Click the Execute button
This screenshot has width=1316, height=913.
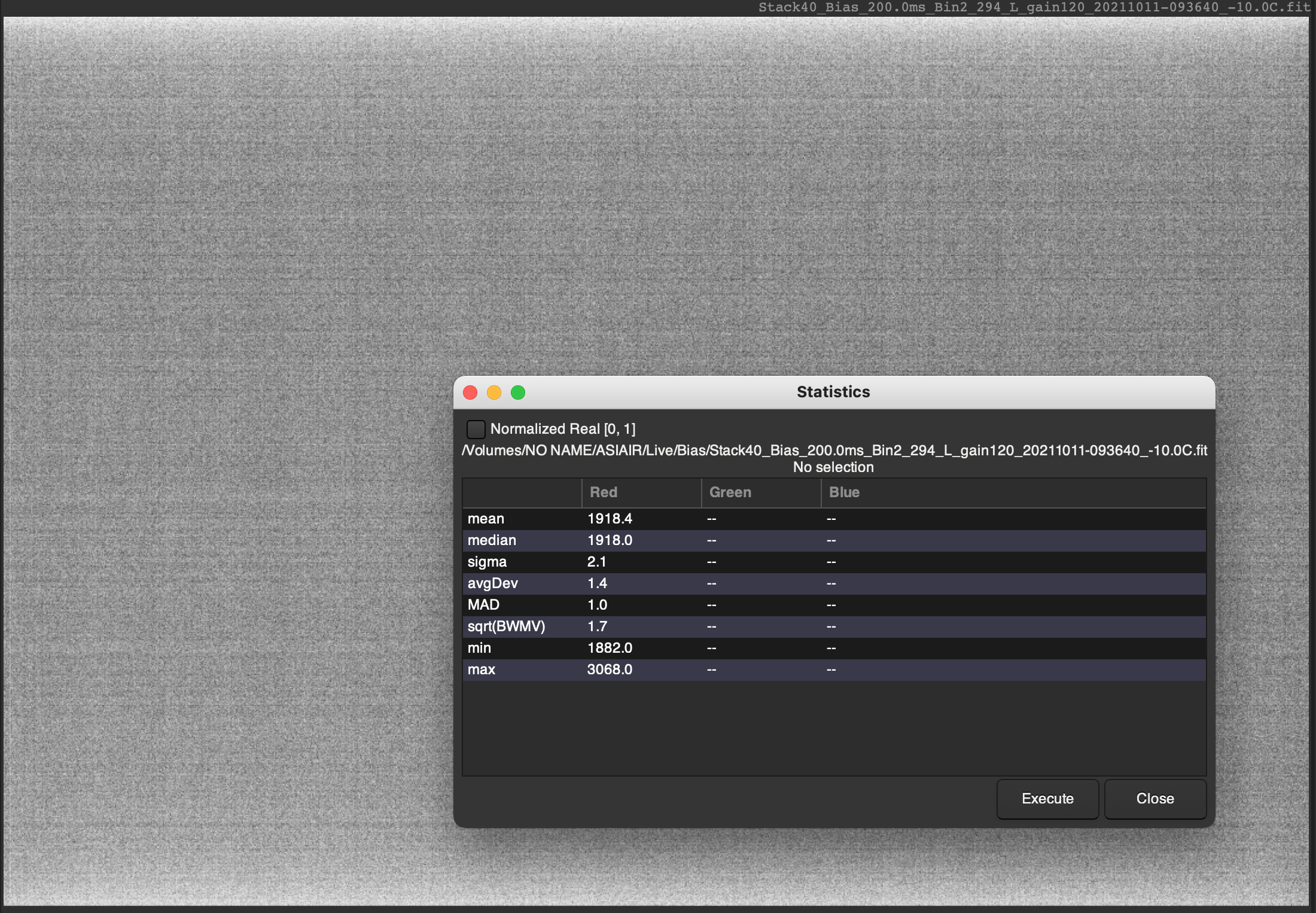pos(1047,799)
